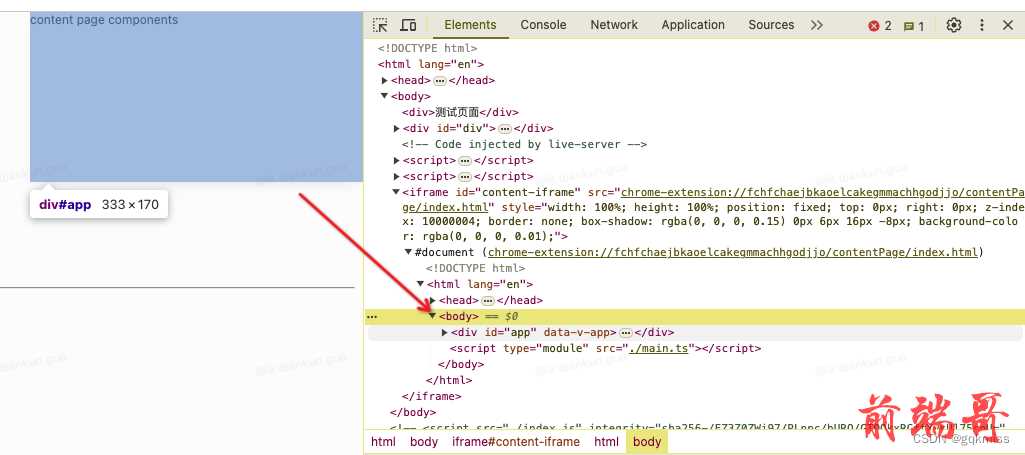Image resolution: width=1025 pixels, height=455 pixels.
Task: Click ellipsis inside top-level head tag
Action: (x=440, y=80)
